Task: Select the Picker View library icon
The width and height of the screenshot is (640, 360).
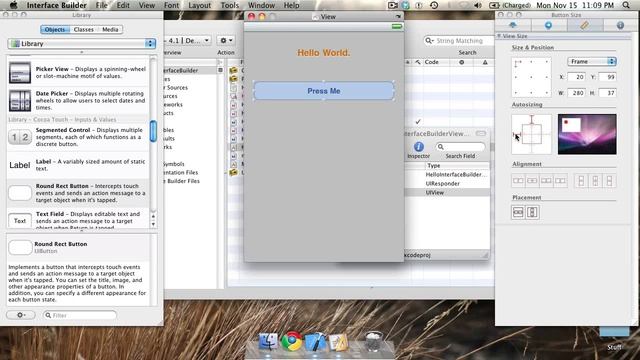Action: coord(20,73)
